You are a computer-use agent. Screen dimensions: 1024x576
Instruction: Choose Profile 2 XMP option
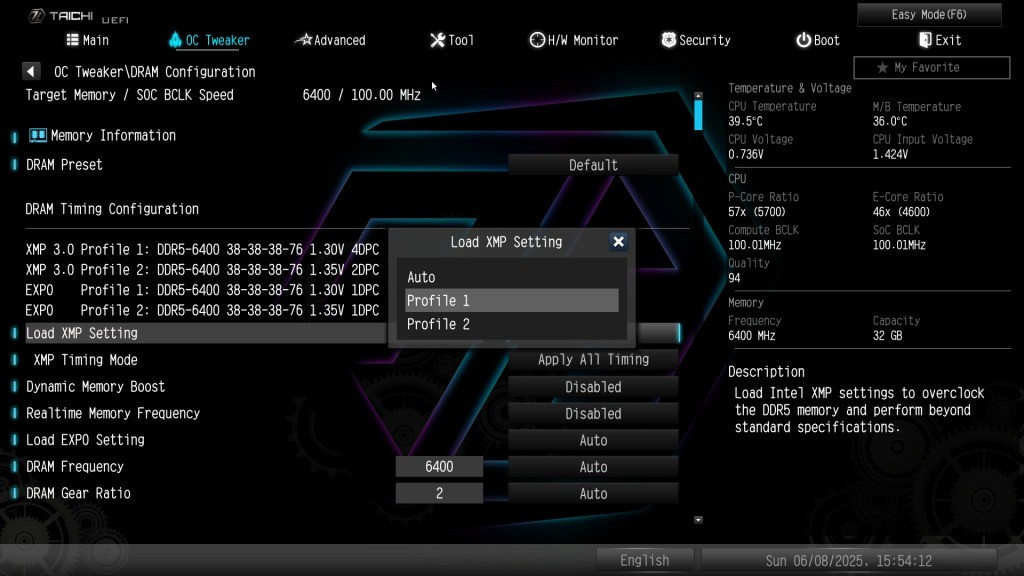[x=511, y=325]
